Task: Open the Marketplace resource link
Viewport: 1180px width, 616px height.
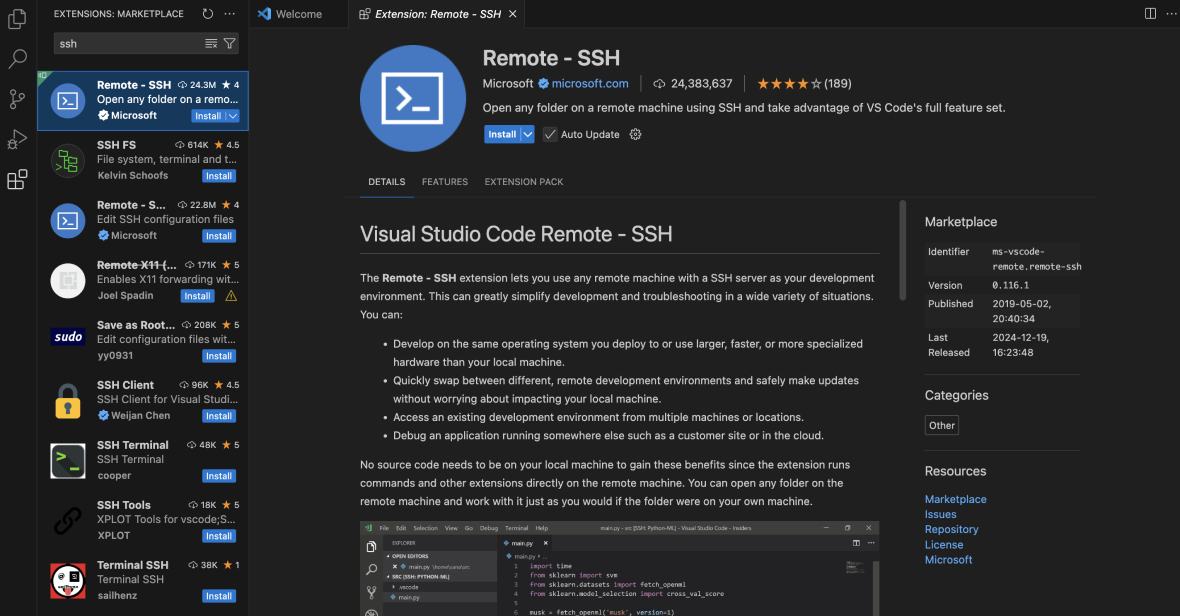Action: point(955,499)
